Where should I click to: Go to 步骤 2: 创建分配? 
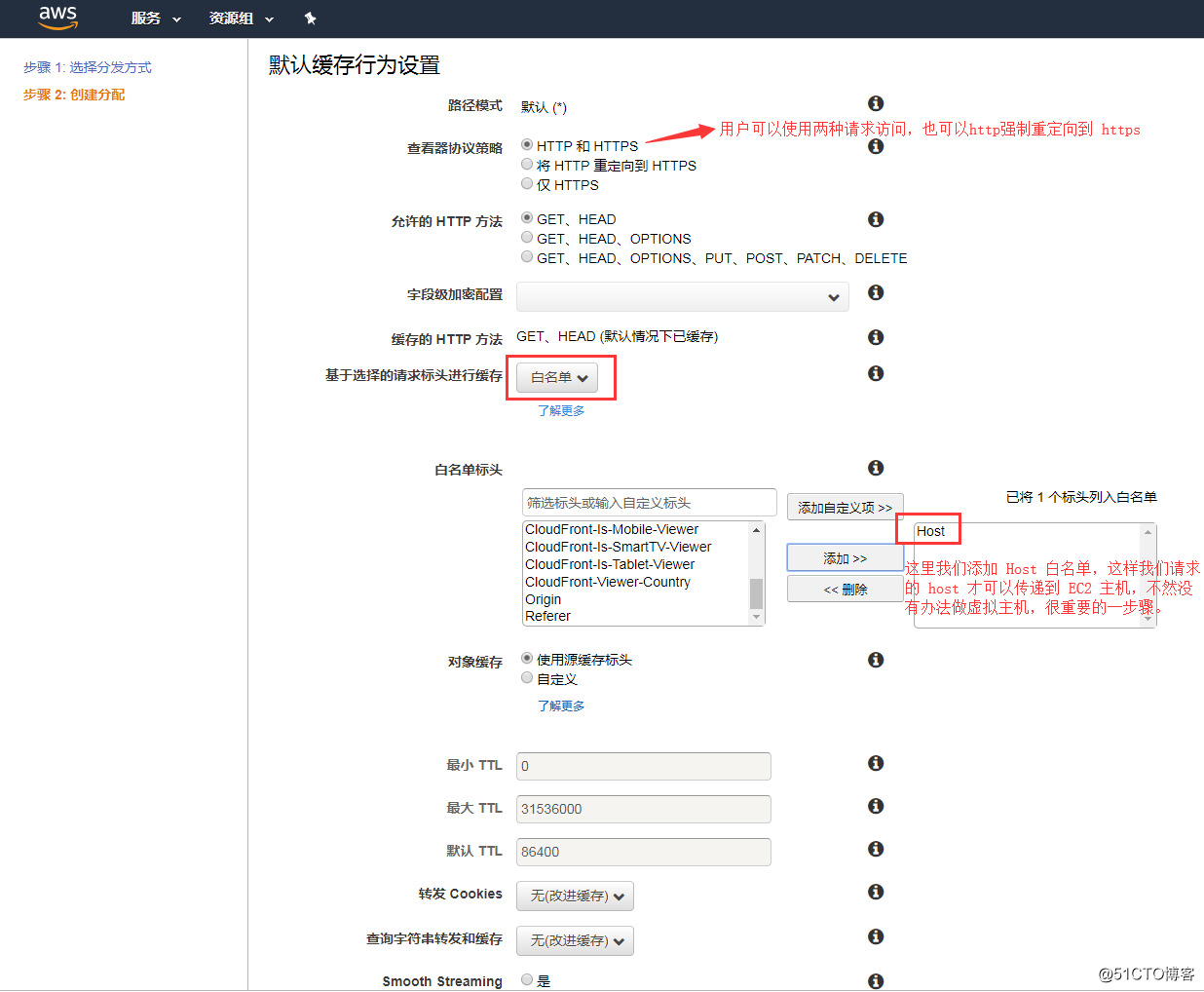(74, 95)
